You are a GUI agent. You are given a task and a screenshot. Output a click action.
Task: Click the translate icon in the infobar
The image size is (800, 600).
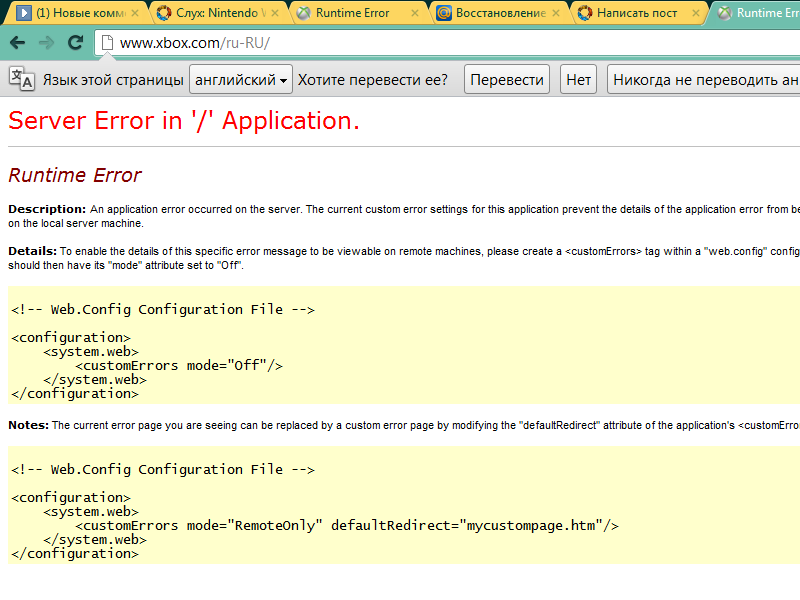[x=22, y=79]
